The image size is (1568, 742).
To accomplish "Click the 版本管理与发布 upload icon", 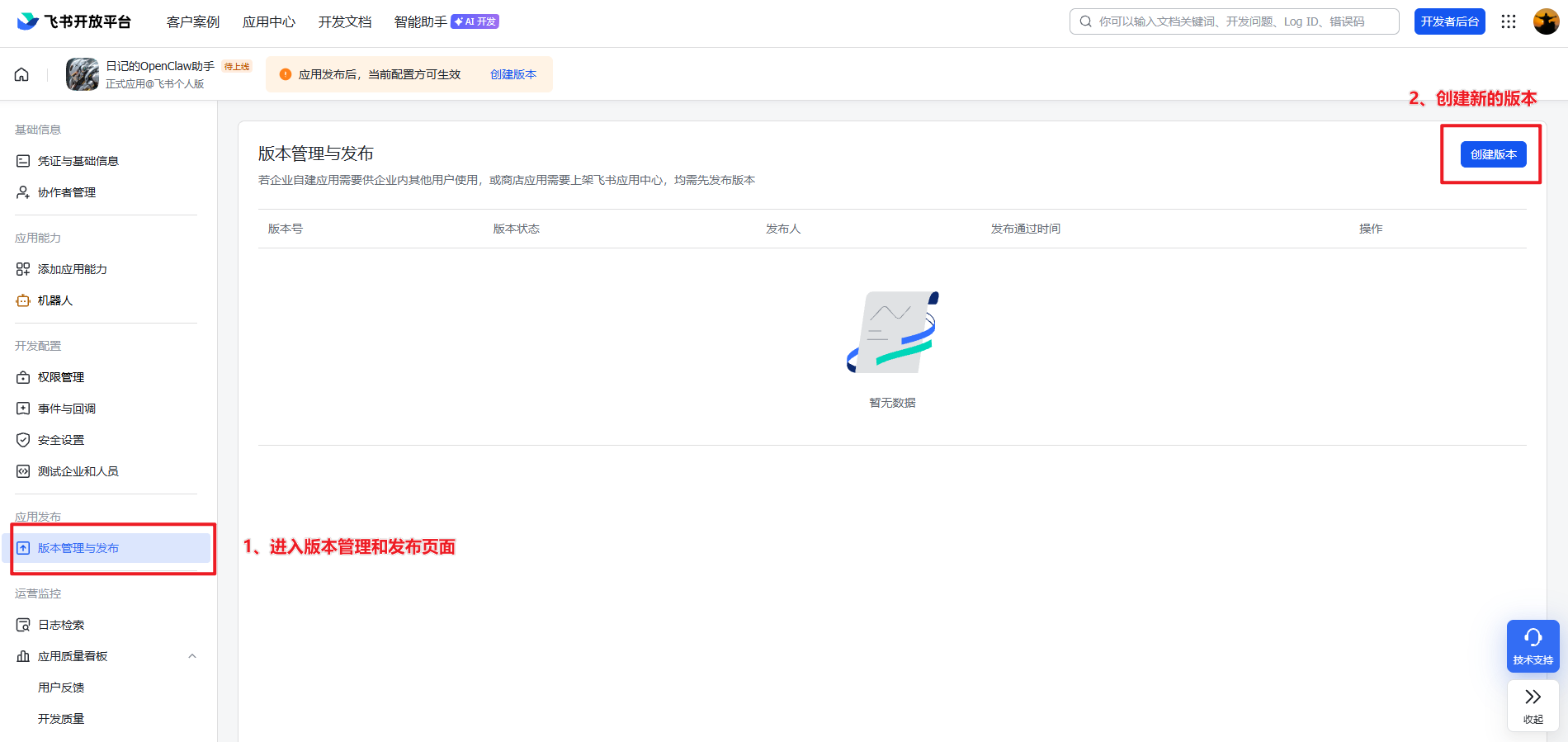I will coord(23,548).
